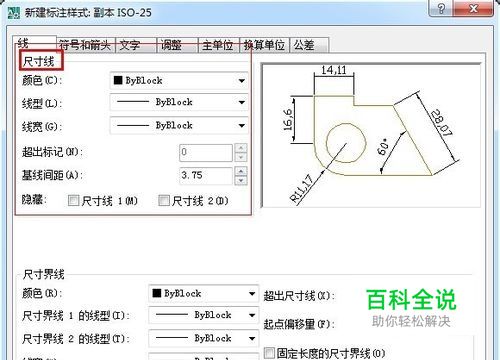The image size is (500, 360).
Task: Click the AutoCAD icon in title bar
Action: (14, 13)
